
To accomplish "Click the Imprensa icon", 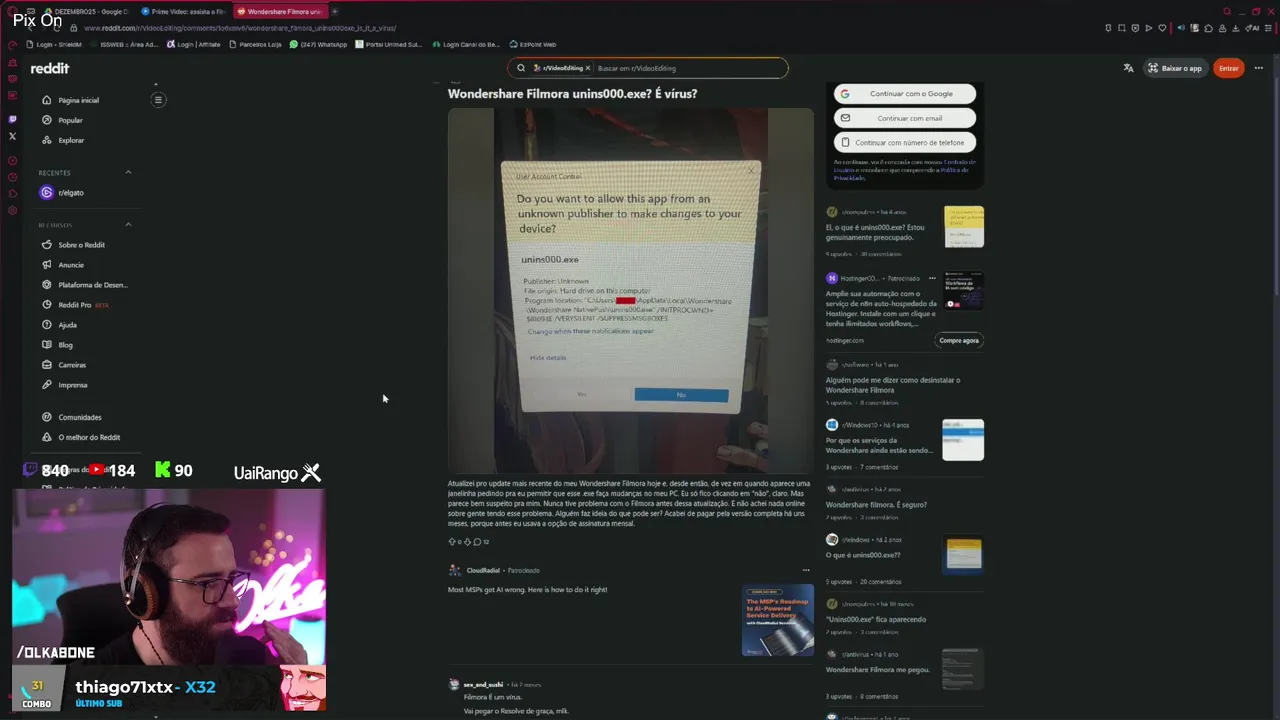I will 47,385.
